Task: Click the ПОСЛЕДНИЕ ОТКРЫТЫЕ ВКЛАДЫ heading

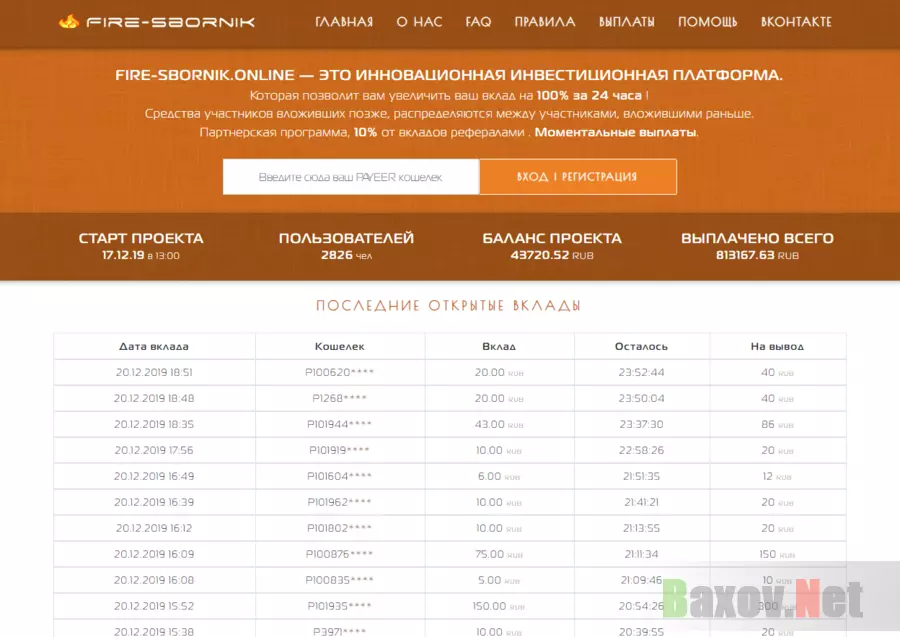Action: (x=448, y=305)
